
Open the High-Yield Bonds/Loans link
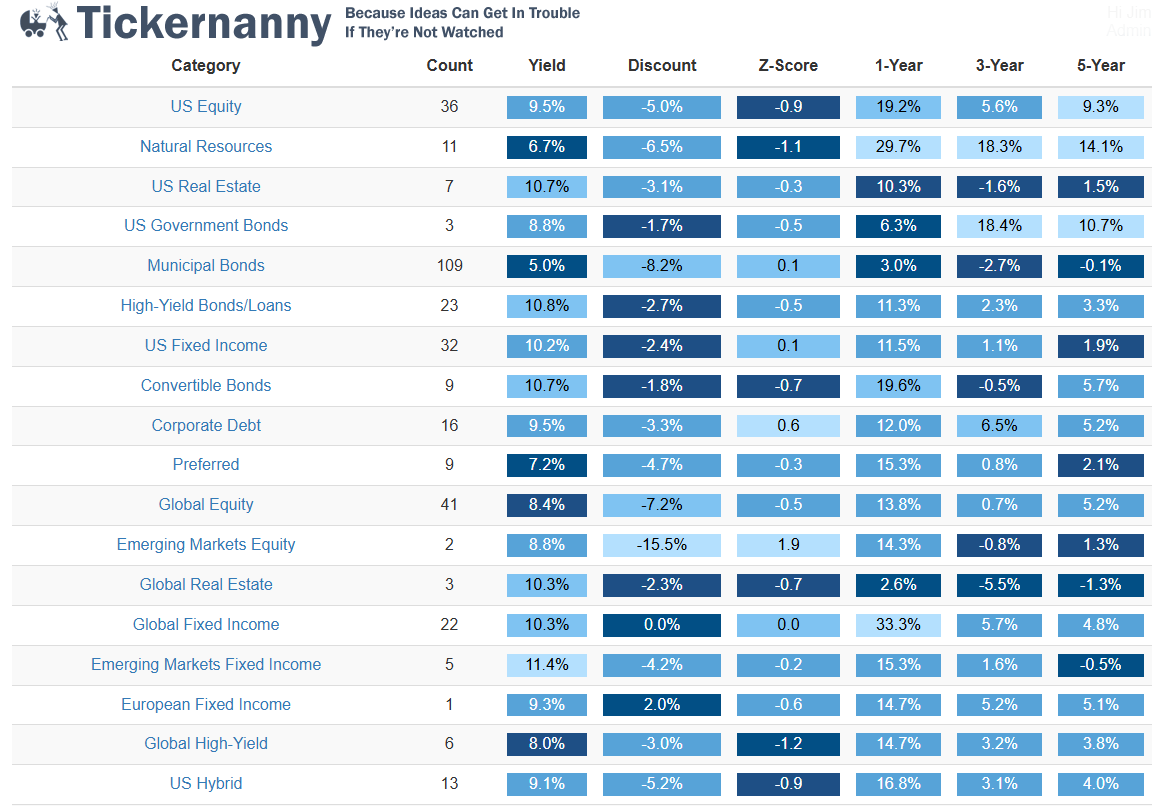coord(206,306)
